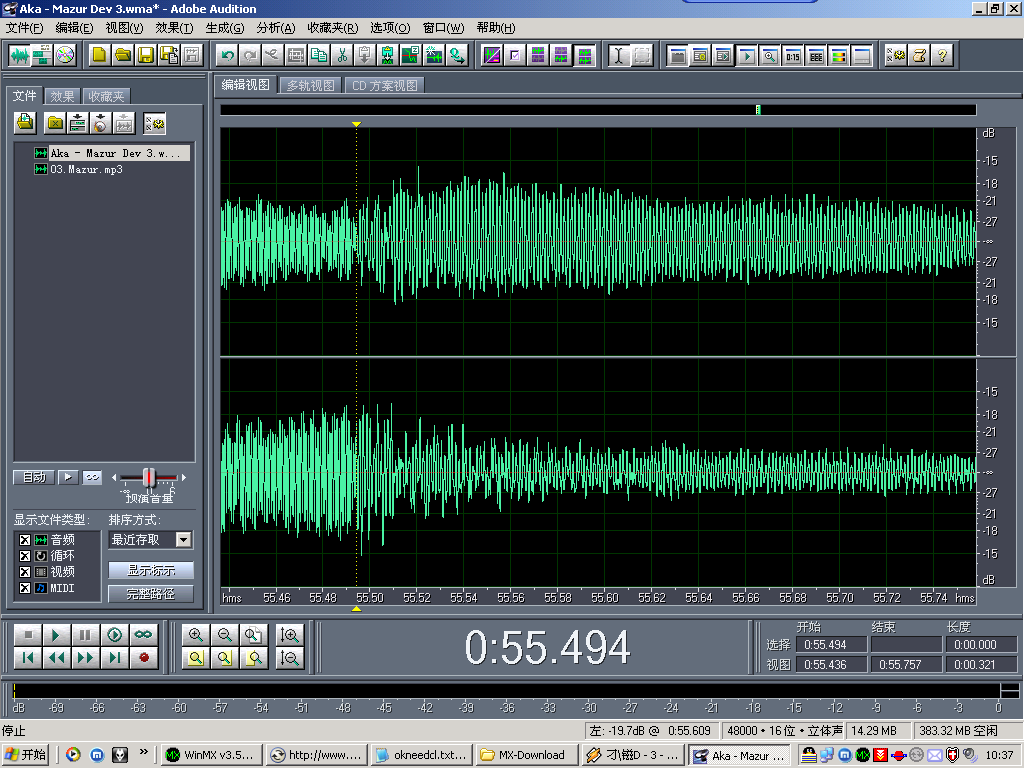Image resolution: width=1024 pixels, height=768 pixels.
Task: Zoom to selection
Action: tap(196, 658)
